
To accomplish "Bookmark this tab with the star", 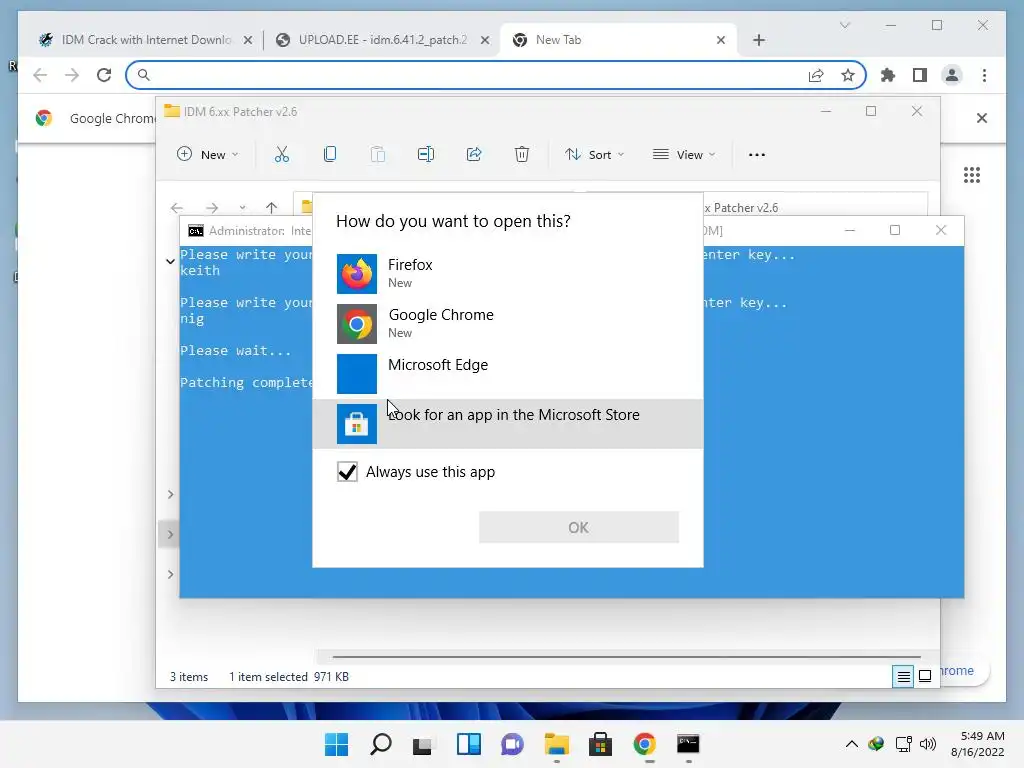I will (x=848, y=75).
